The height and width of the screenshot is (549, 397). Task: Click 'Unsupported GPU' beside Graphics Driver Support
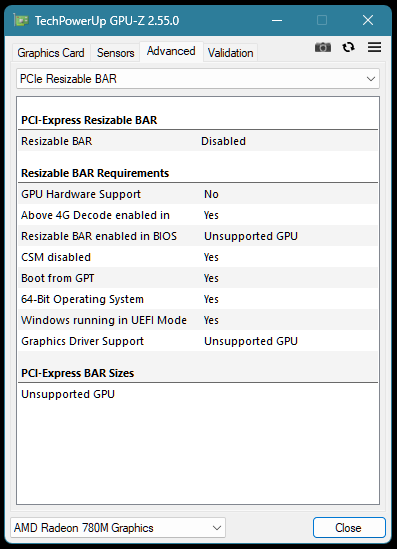[x=251, y=341]
